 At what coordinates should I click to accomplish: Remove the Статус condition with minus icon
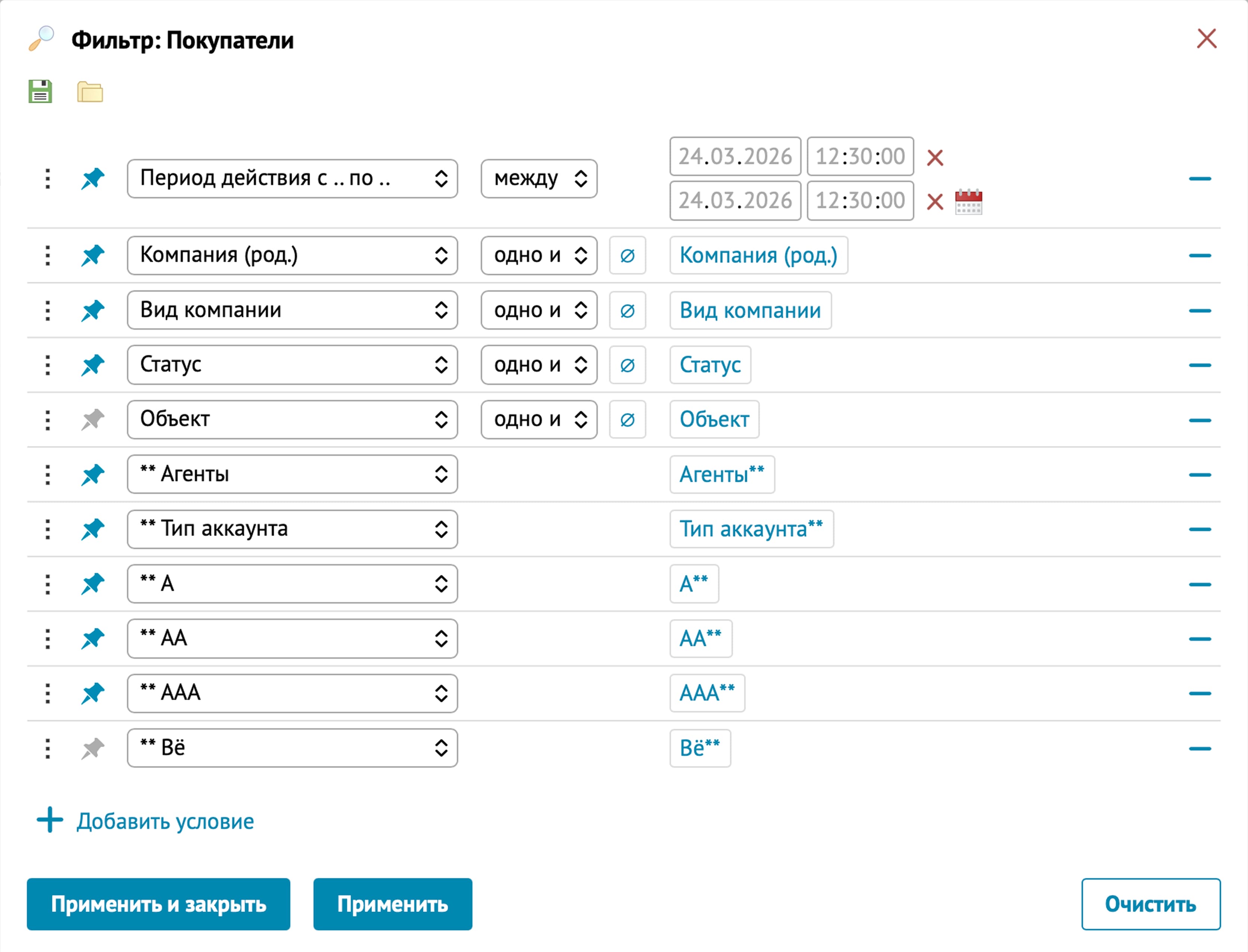[1199, 366]
